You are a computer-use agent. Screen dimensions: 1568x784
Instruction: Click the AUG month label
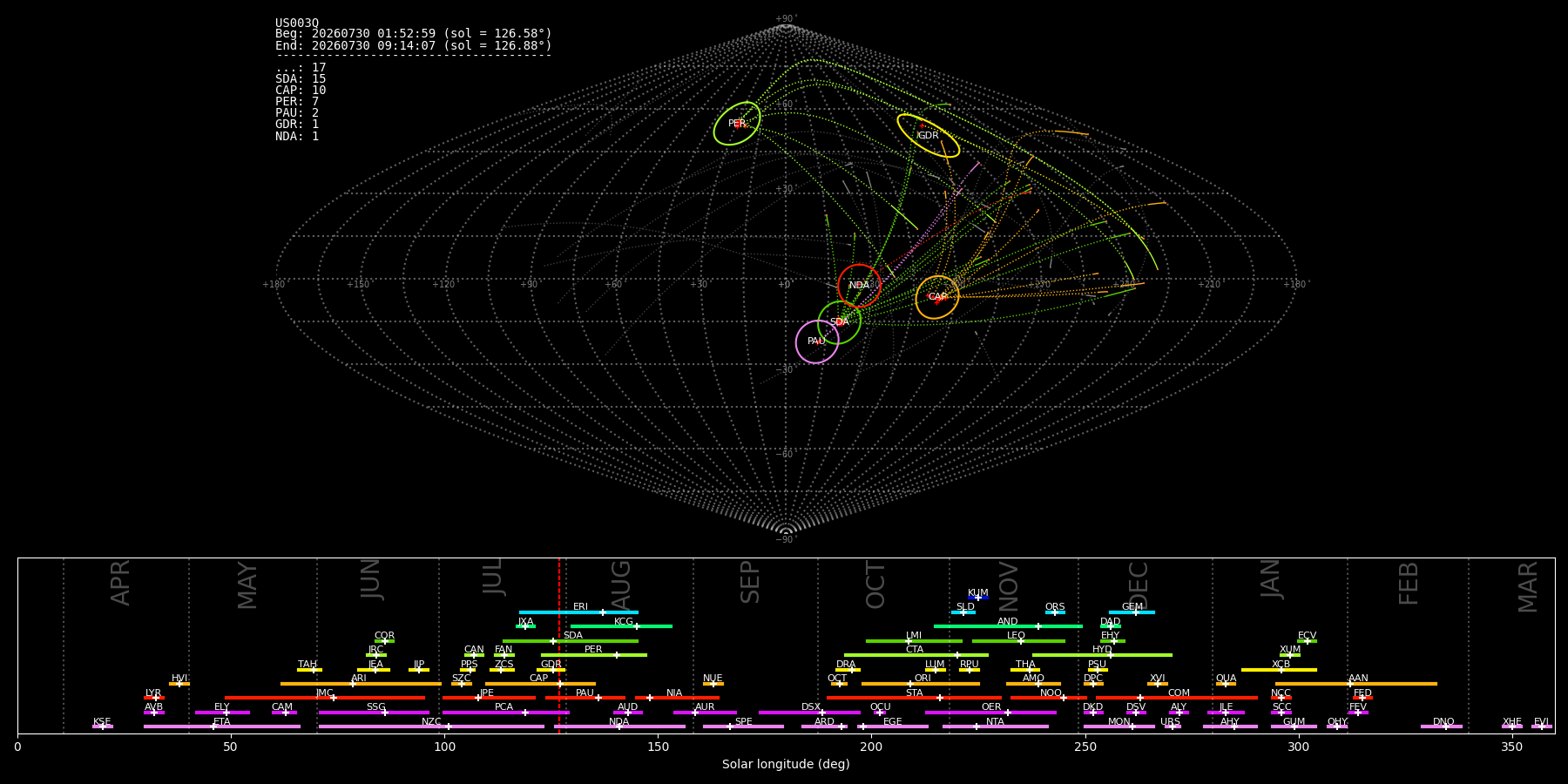tap(620, 583)
